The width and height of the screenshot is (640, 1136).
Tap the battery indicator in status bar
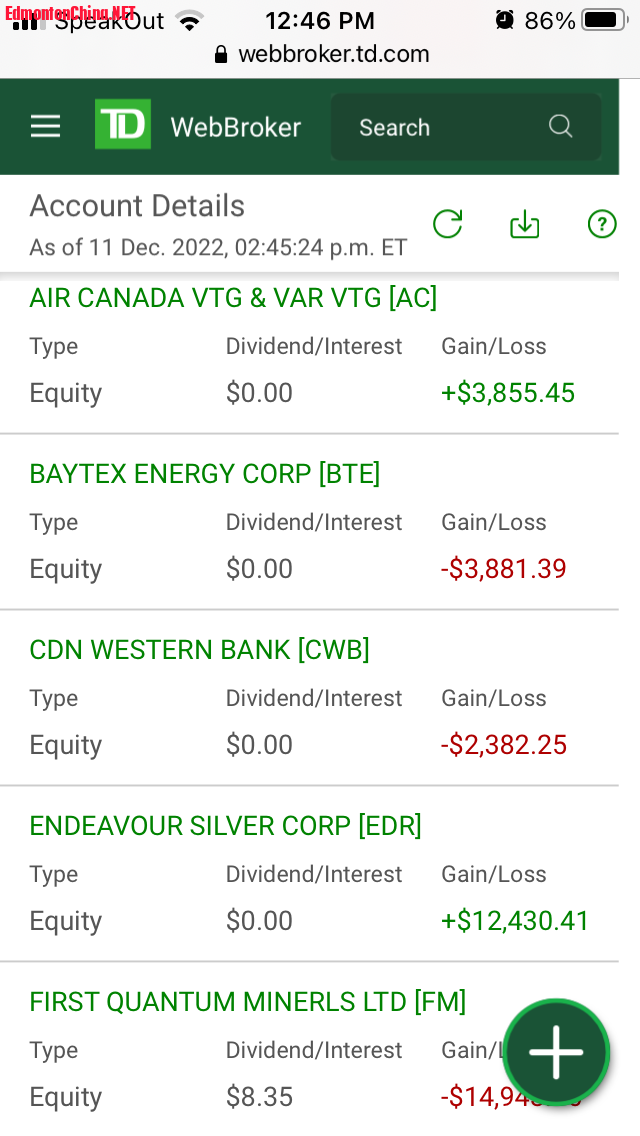pos(603,20)
